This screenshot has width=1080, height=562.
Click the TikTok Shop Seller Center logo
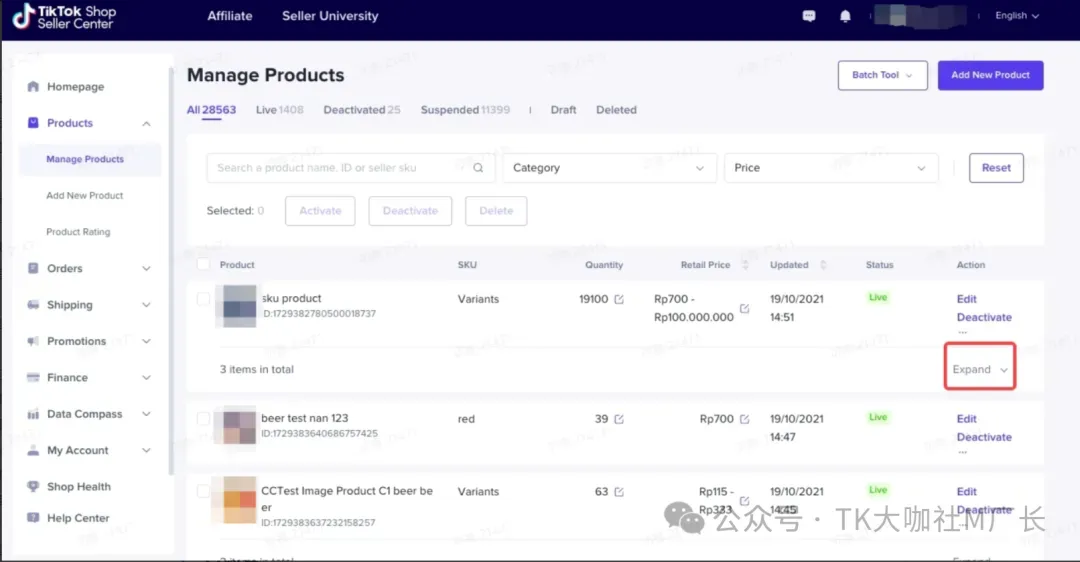pyautogui.click(x=64, y=17)
